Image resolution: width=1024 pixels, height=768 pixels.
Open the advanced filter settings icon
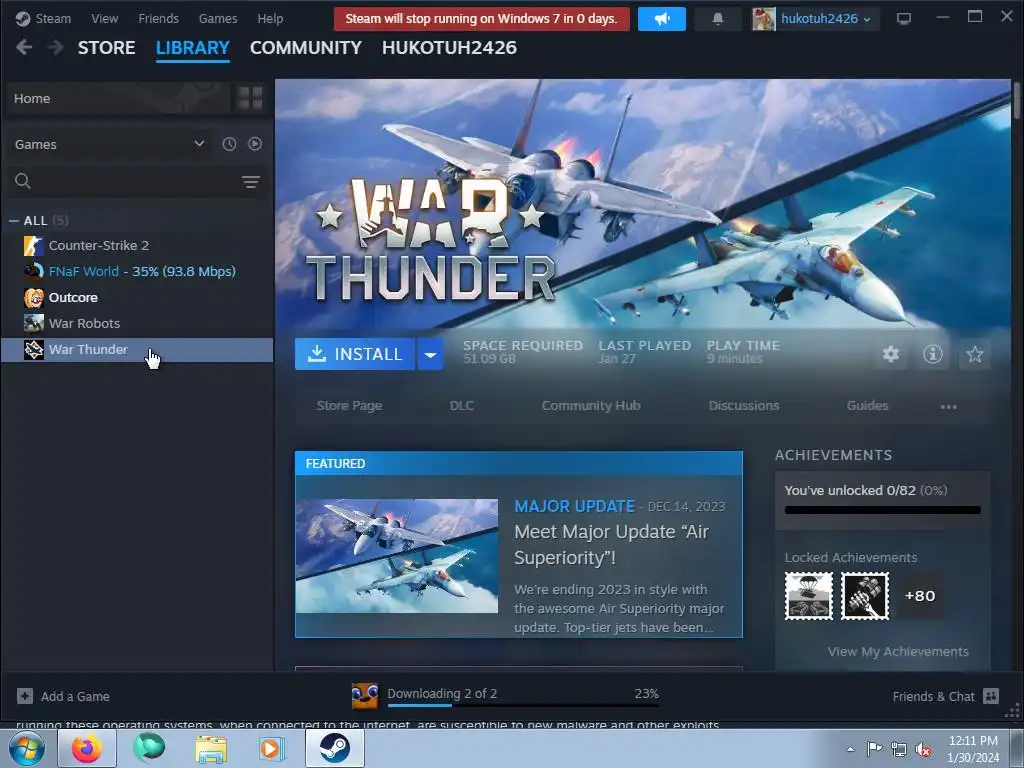tap(251, 182)
